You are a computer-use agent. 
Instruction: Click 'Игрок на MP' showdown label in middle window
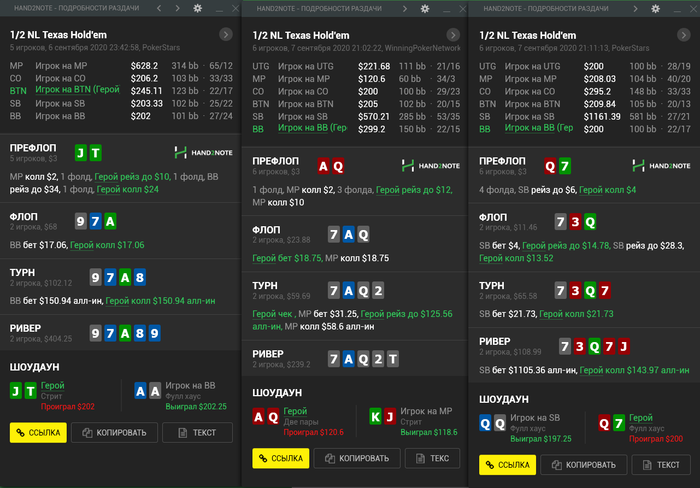point(426,411)
